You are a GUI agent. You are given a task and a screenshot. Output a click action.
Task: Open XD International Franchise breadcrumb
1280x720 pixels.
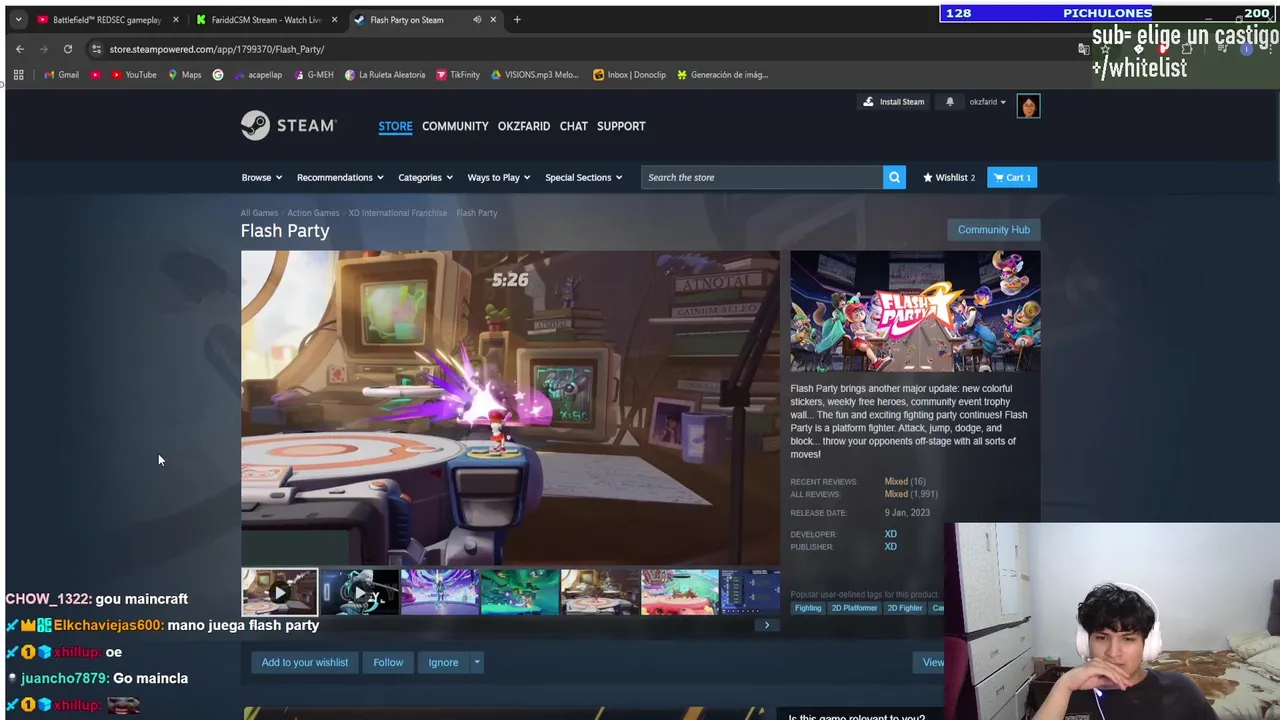(398, 212)
